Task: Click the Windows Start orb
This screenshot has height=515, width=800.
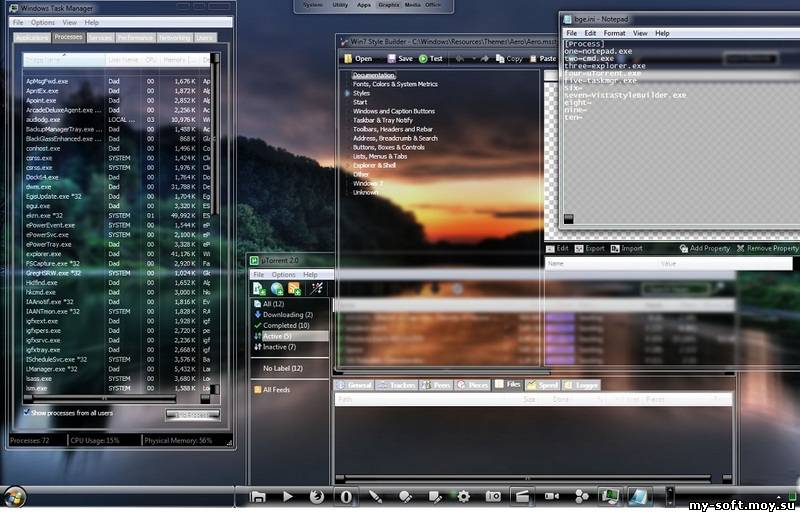Action: coord(15,497)
